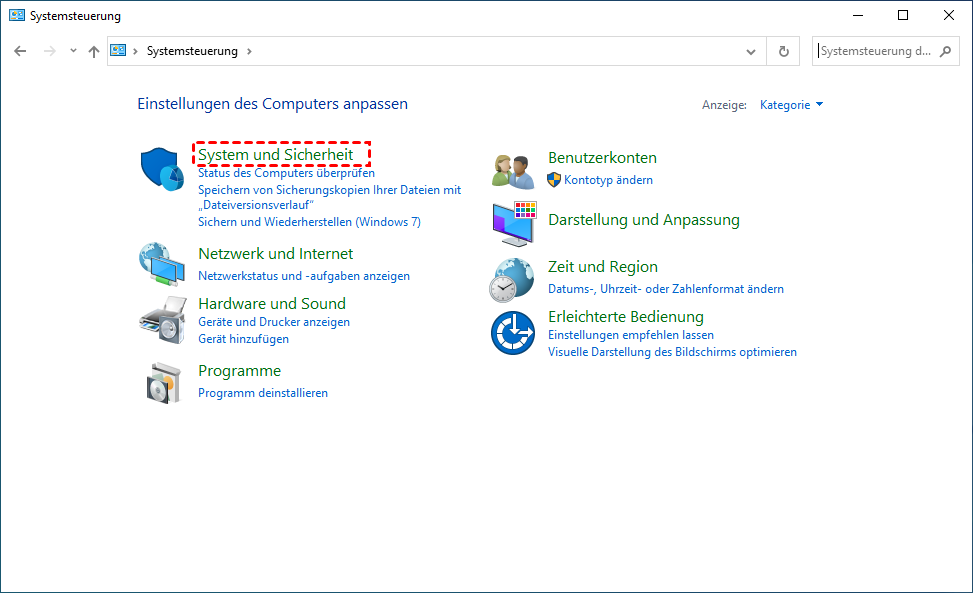Viewport: 973px width, 593px height.
Task: Click Visuelle Darstellung des Bildschirms optimieren
Action: tap(672, 352)
